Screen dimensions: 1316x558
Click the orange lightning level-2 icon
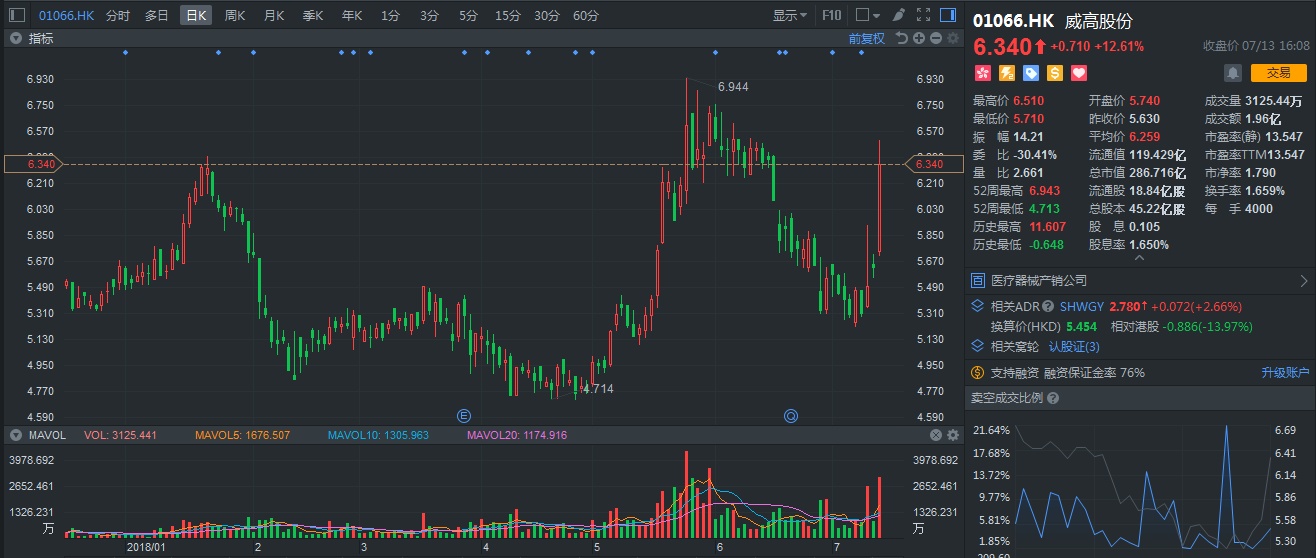click(x=1006, y=72)
